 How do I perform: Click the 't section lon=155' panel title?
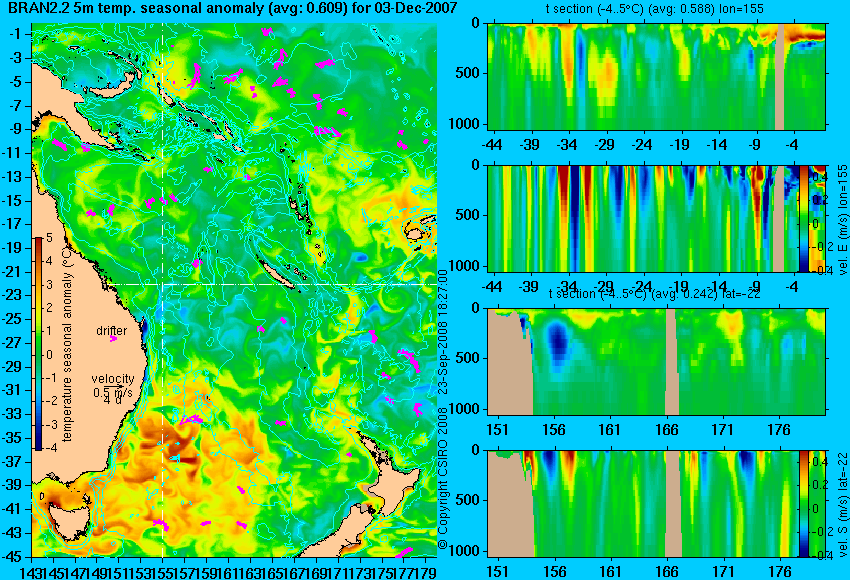pyautogui.click(x=655, y=9)
